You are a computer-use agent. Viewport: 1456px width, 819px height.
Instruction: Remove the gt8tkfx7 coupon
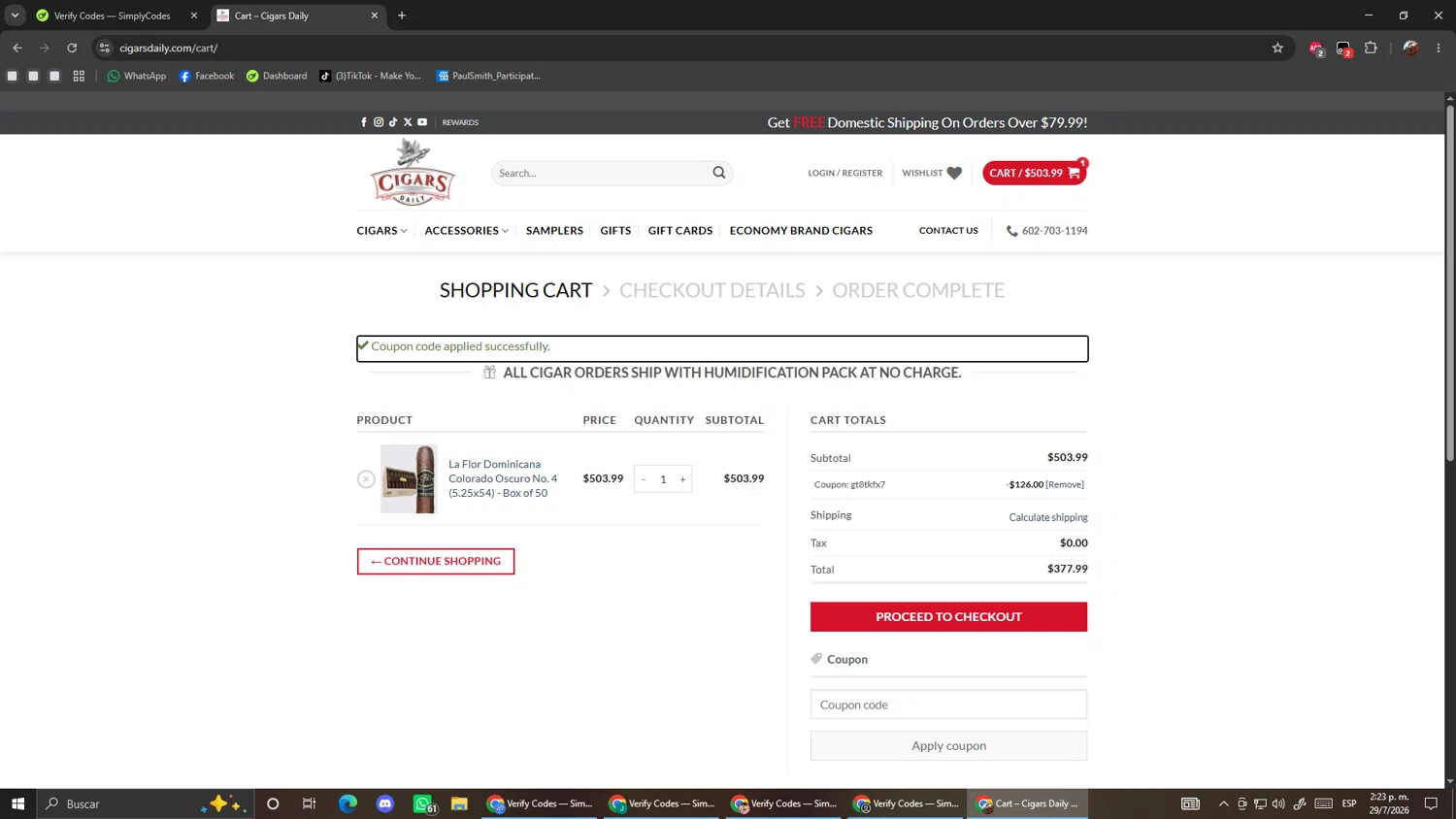click(1065, 484)
